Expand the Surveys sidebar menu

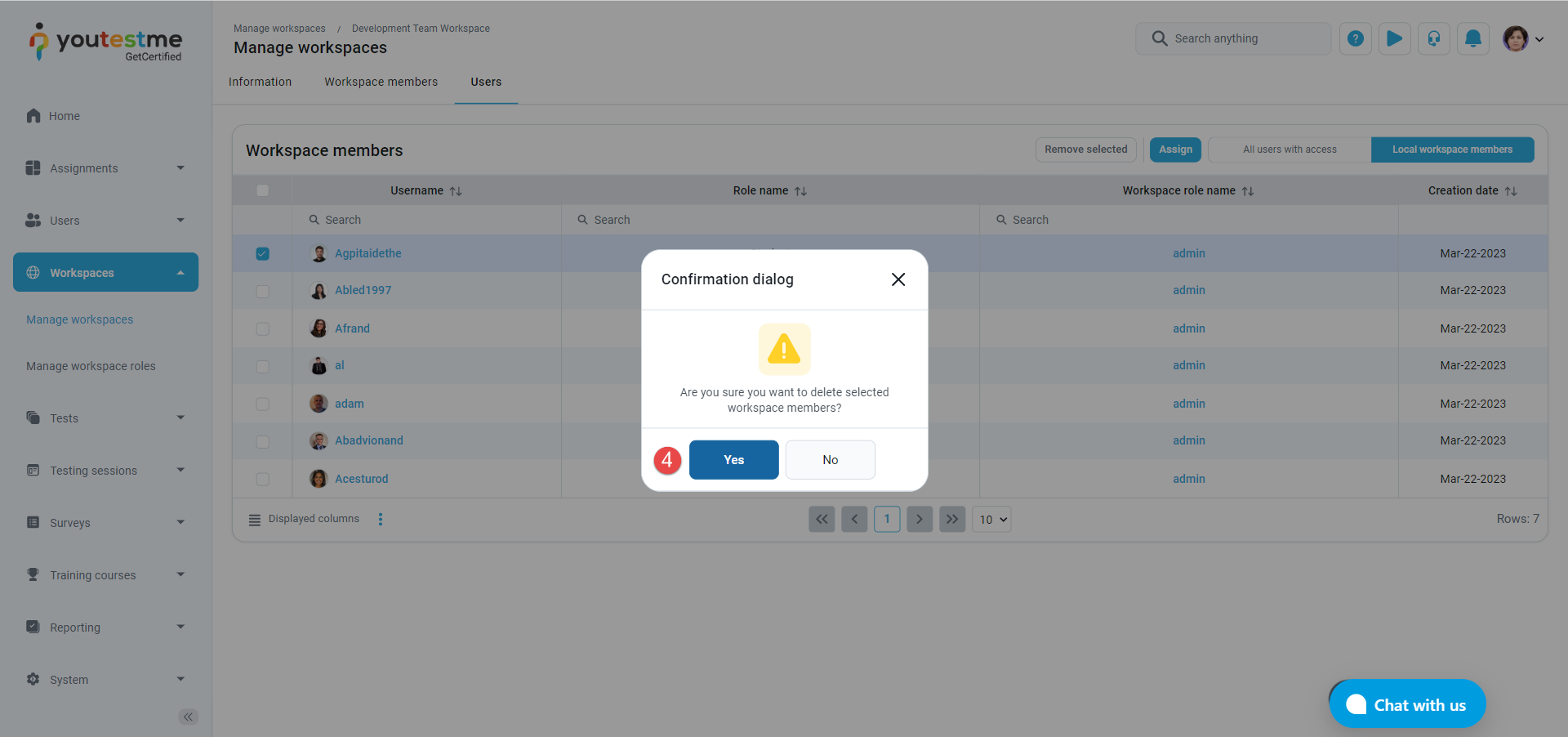[x=105, y=523]
